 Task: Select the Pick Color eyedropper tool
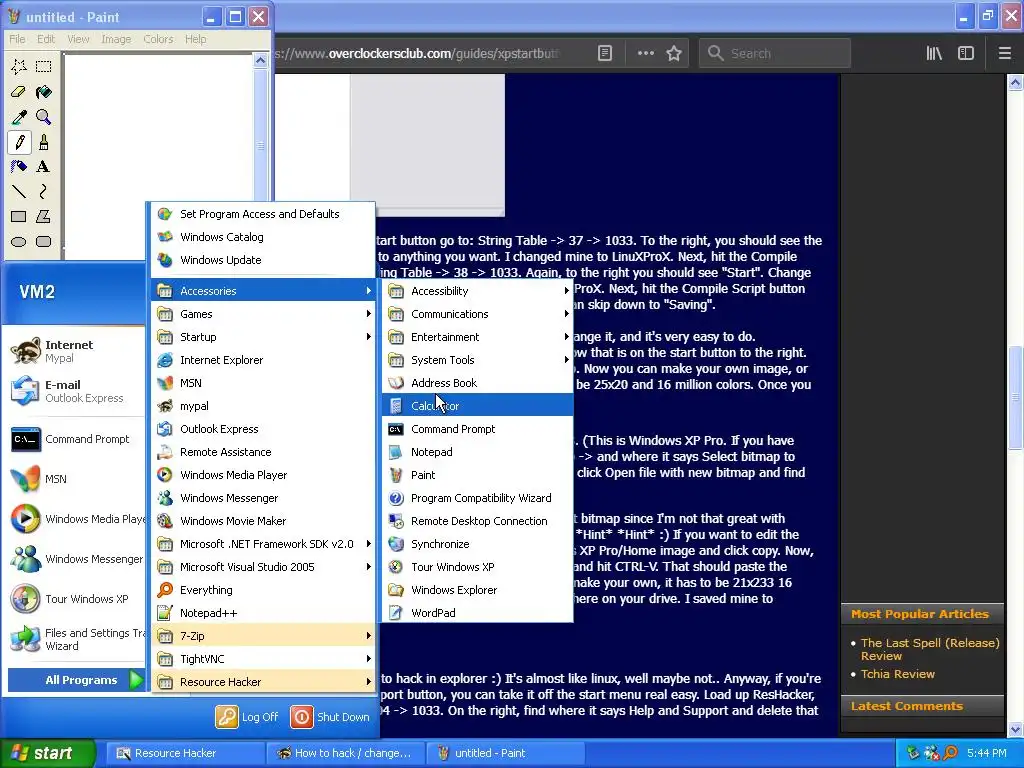(x=19, y=117)
